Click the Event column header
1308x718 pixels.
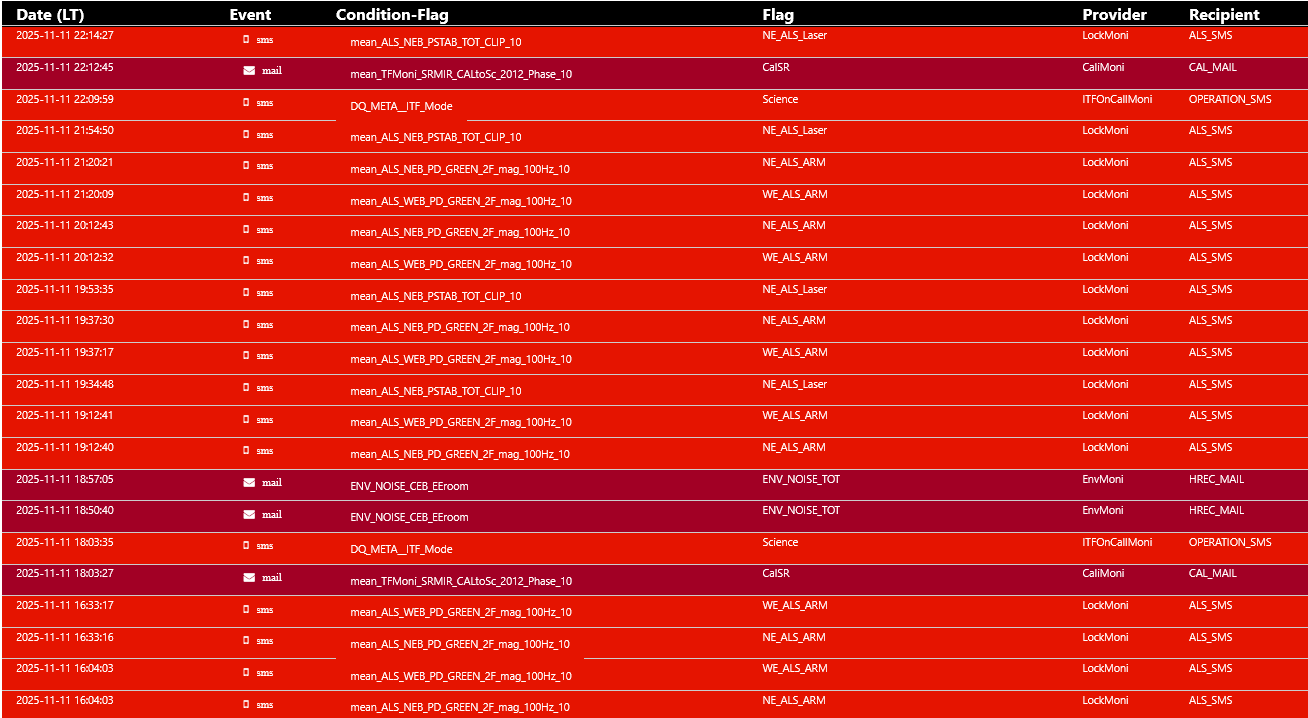point(250,15)
